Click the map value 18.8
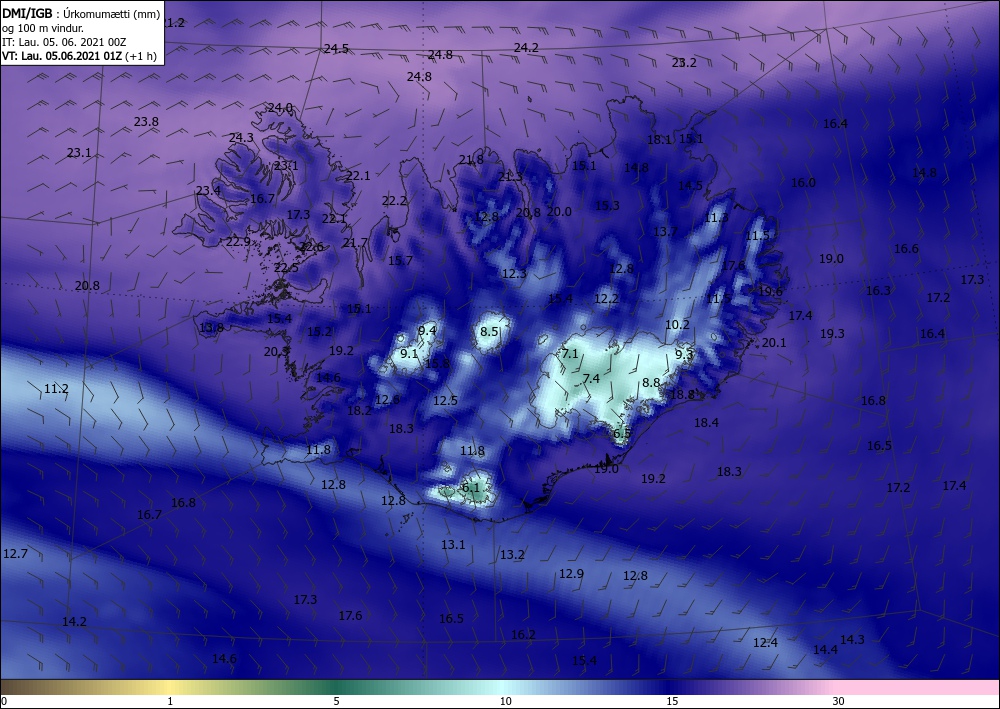 point(682,395)
